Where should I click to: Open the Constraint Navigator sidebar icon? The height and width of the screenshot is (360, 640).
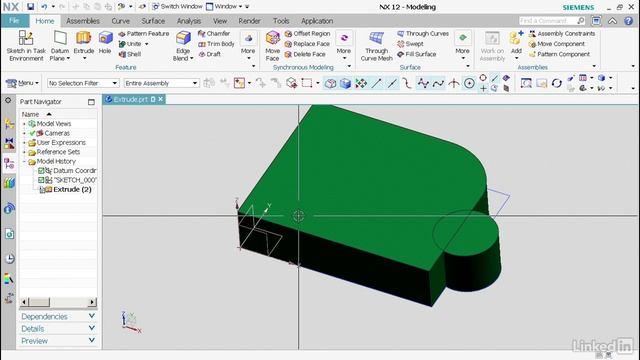point(9,143)
